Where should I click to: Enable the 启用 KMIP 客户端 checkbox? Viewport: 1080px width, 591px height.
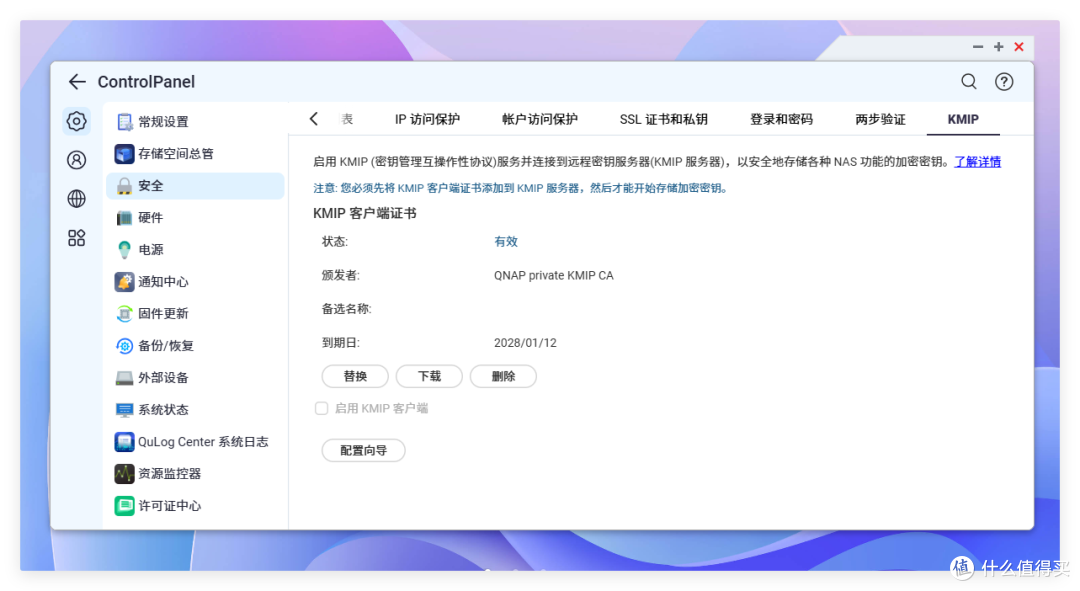click(x=322, y=408)
